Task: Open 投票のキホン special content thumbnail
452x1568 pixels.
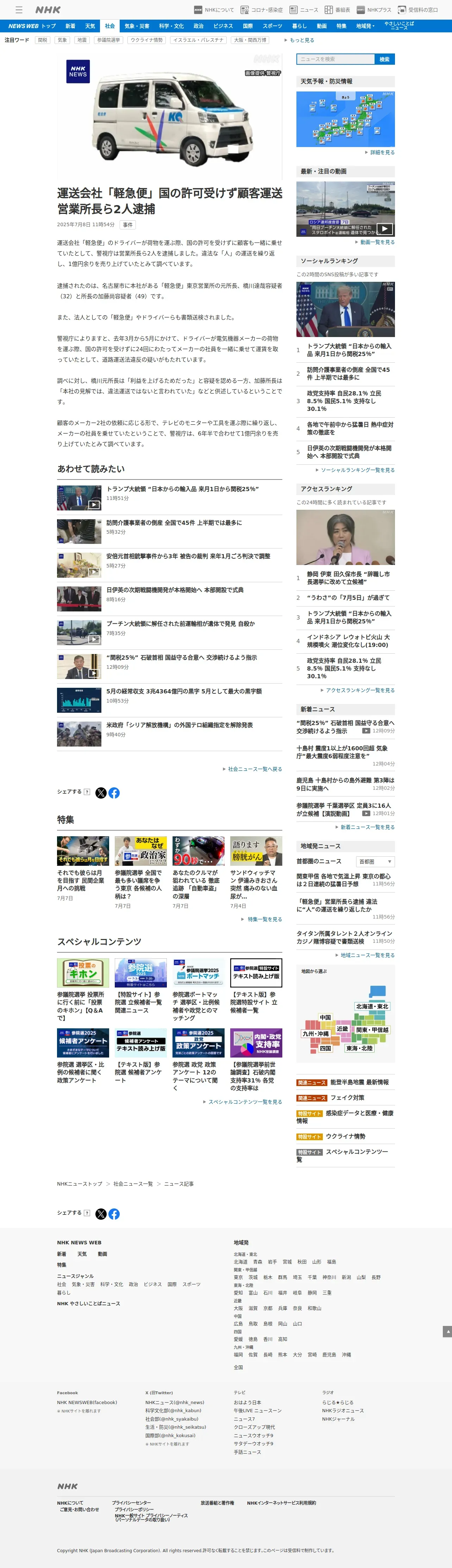Action: pos(83,973)
